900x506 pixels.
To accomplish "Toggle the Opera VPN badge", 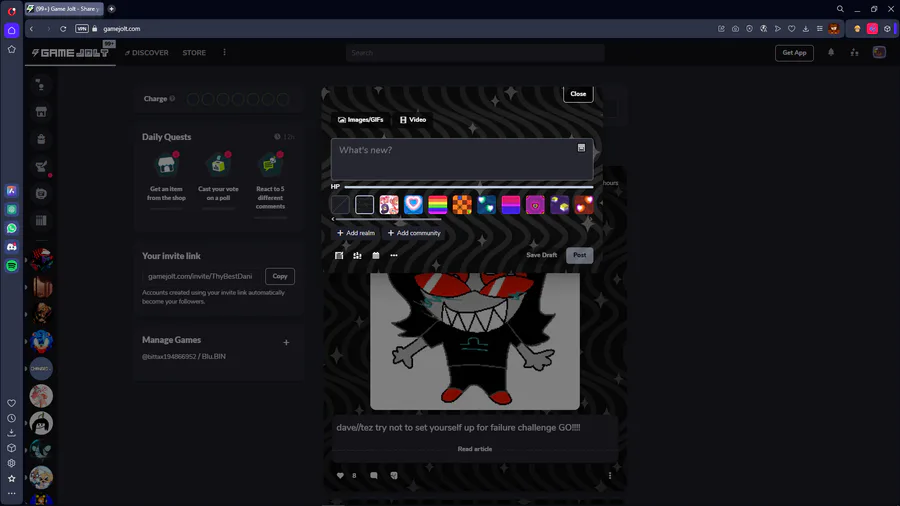I will pyautogui.click(x=82, y=29).
